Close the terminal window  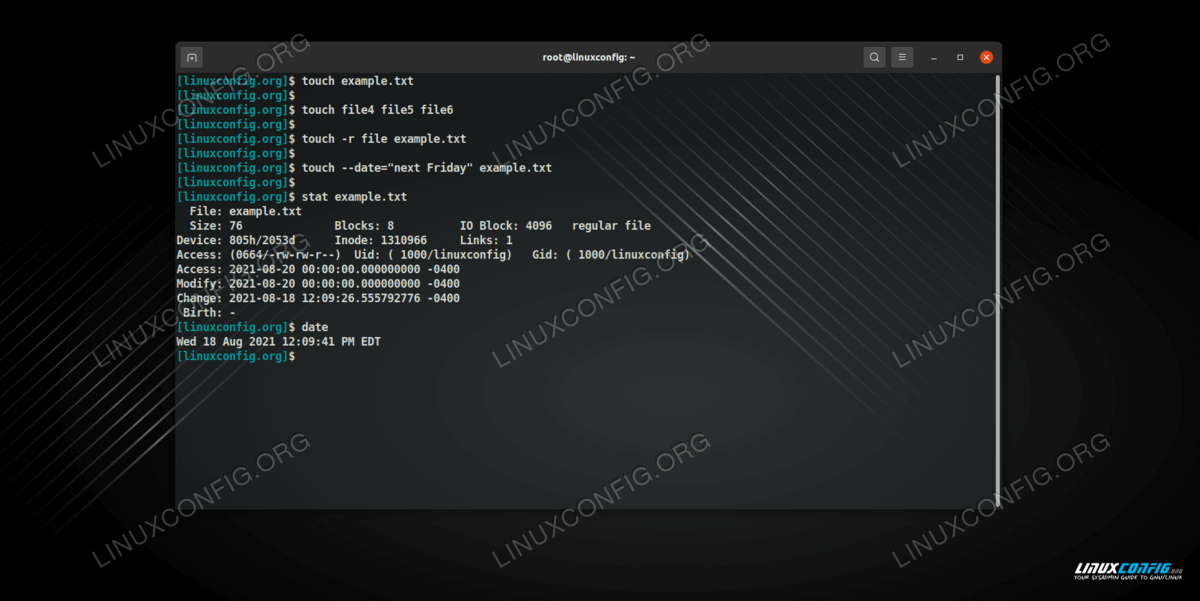[987, 58]
